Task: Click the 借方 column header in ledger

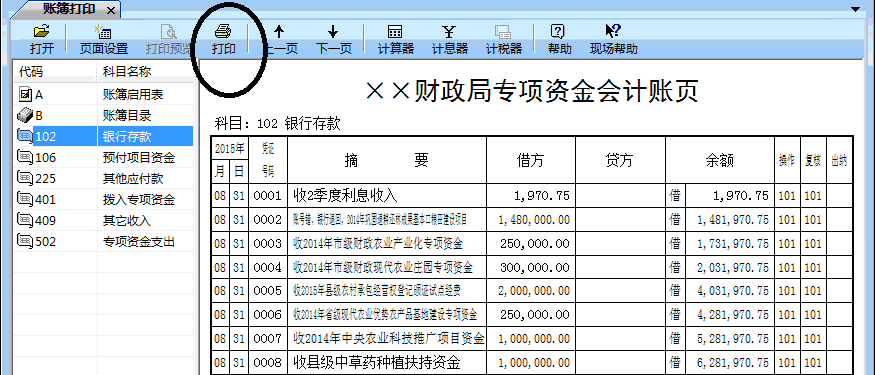Action: coord(530,160)
